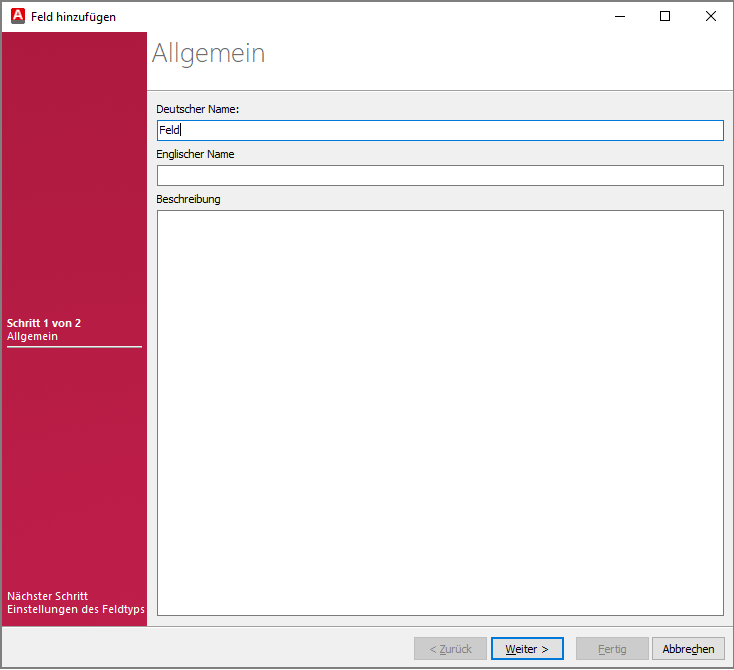The width and height of the screenshot is (734, 670).
Task: Maximize the Feld hinzufügen dialog
Action: [x=665, y=16]
